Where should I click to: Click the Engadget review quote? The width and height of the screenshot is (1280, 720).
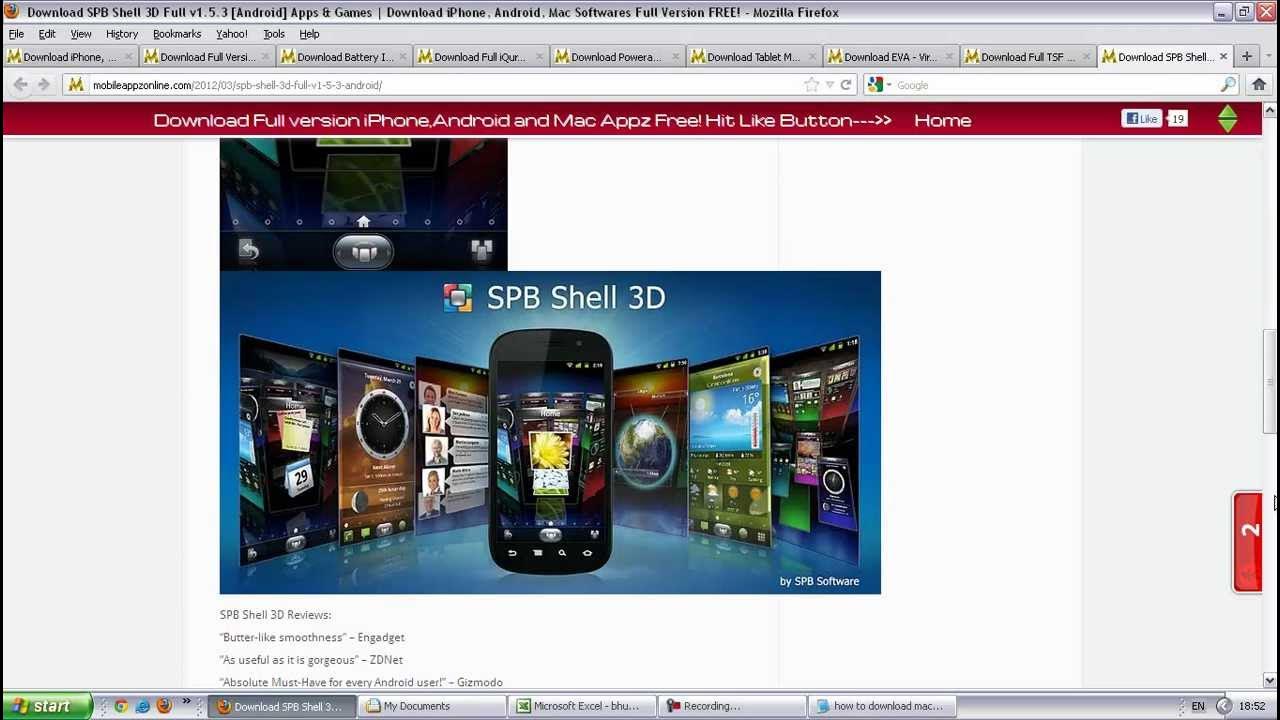[312, 637]
